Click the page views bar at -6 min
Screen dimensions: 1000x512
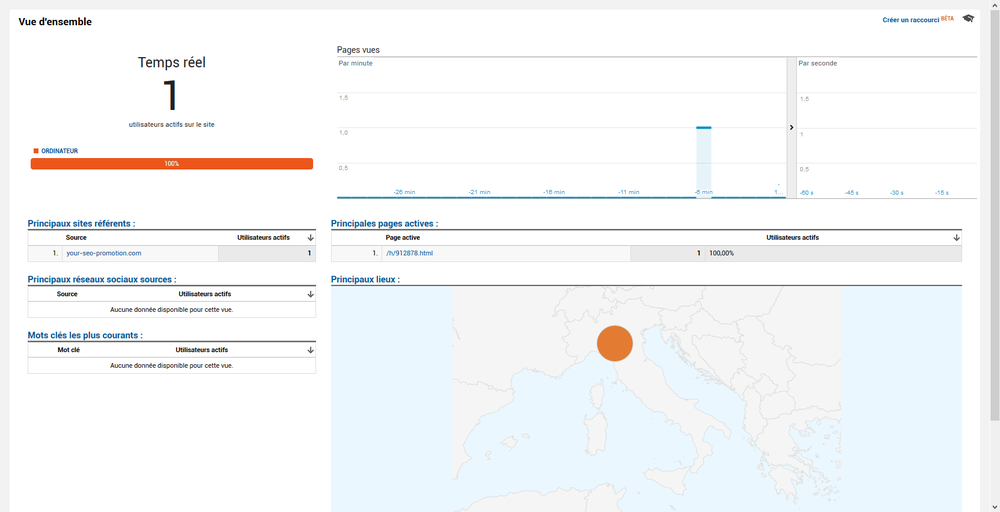click(703, 162)
